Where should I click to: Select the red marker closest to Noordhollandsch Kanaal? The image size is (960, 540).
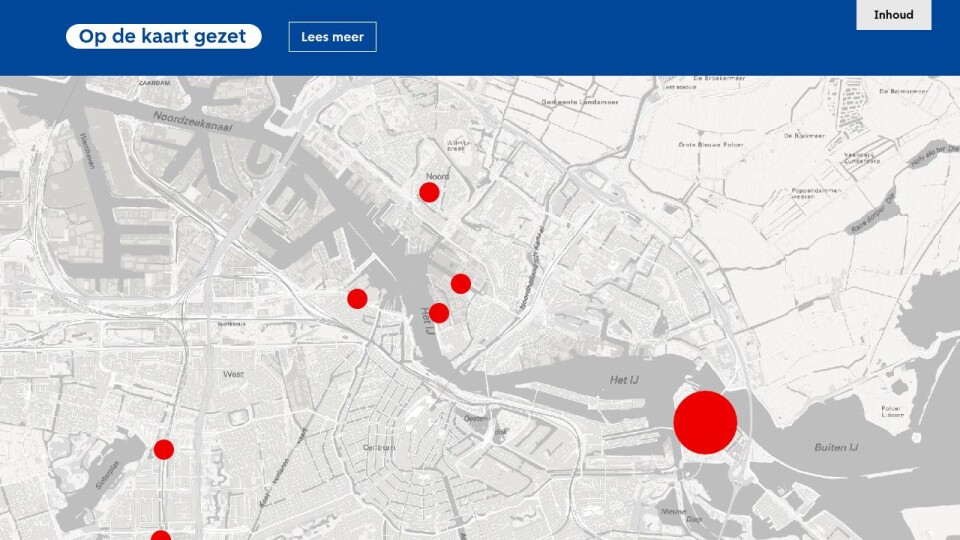click(460, 284)
